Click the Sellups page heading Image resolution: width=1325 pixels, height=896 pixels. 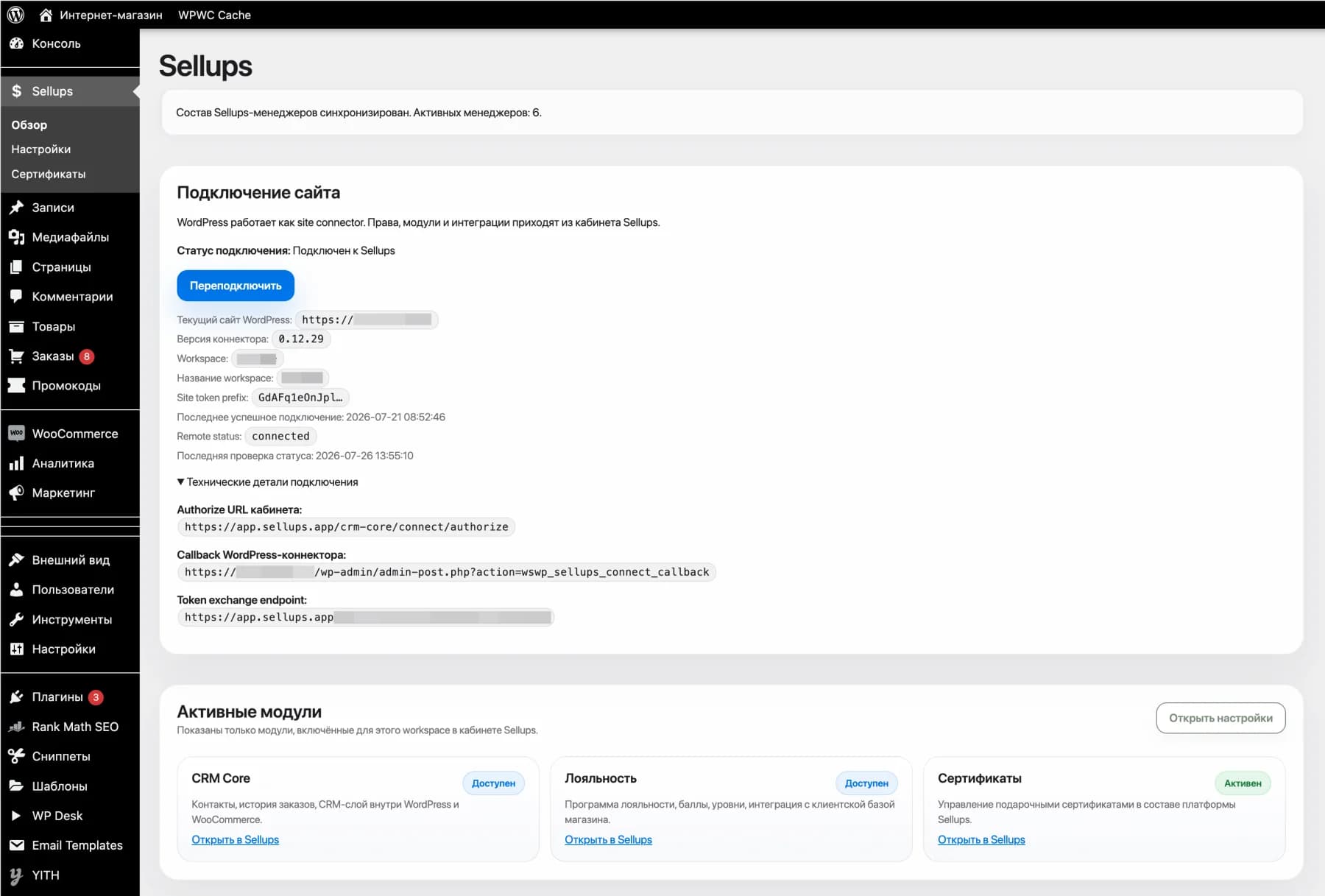tap(205, 66)
